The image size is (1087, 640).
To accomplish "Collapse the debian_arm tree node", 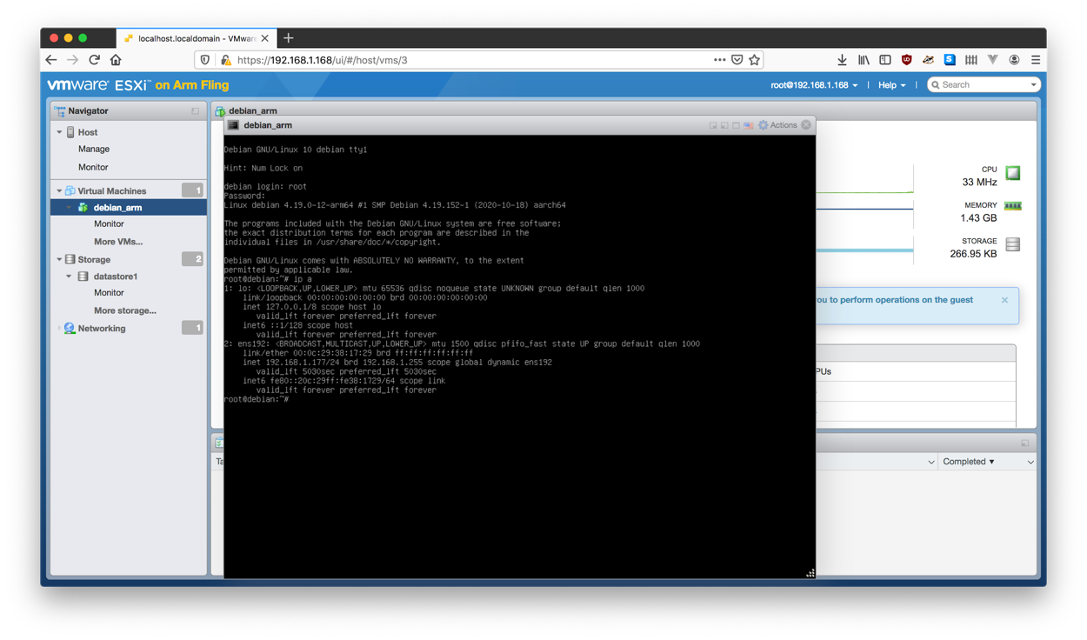I will pos(69,207).
